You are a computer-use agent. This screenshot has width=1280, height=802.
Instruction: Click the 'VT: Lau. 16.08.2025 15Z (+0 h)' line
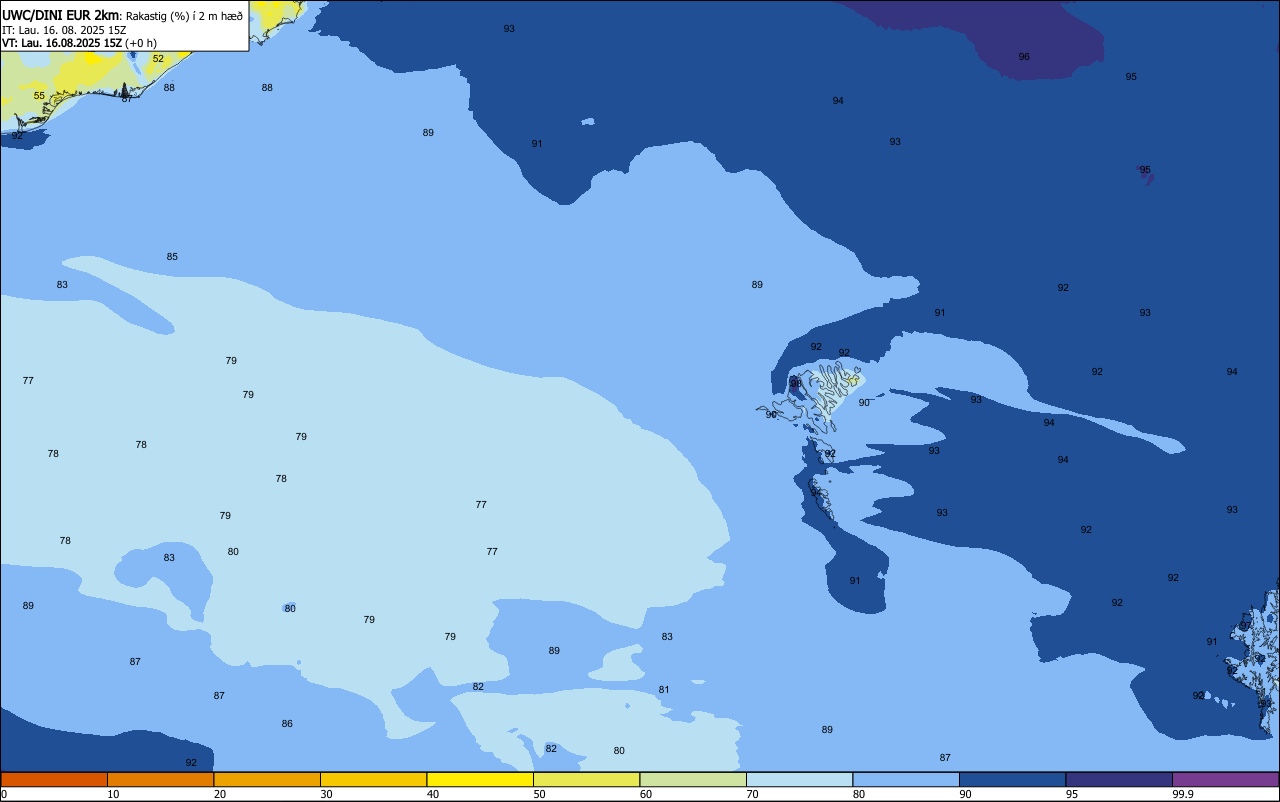tap(79, 43)
